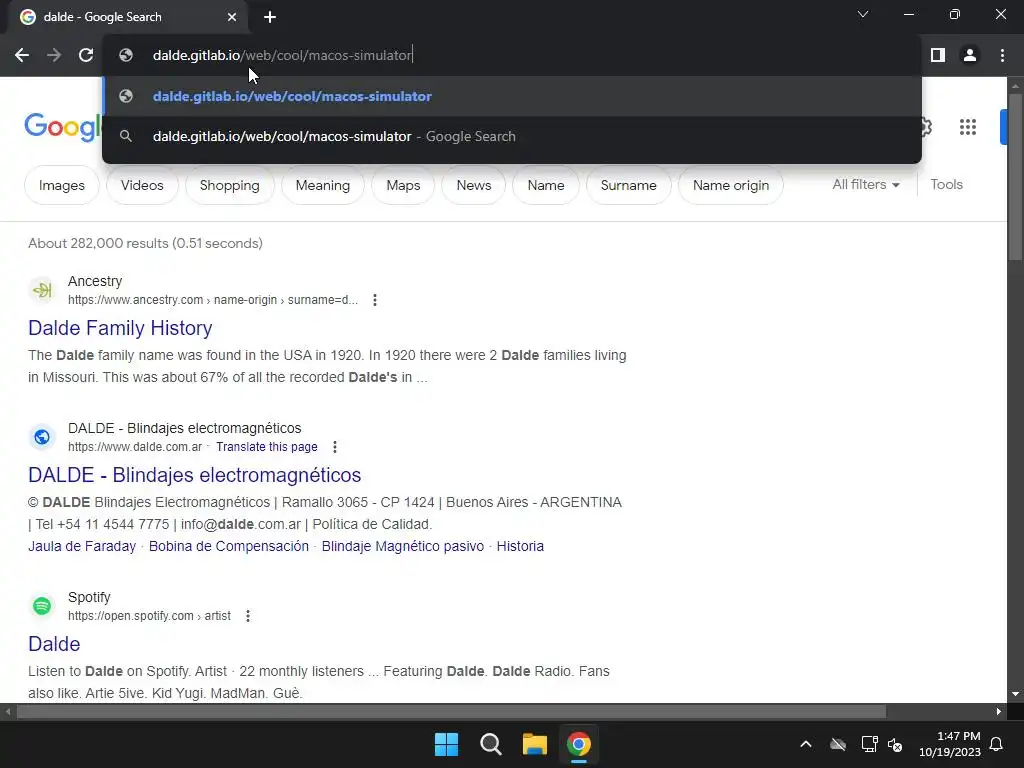1024x768 pixels.
Task: Open the Bobina de Compensación sitelink
Action: 229,547
